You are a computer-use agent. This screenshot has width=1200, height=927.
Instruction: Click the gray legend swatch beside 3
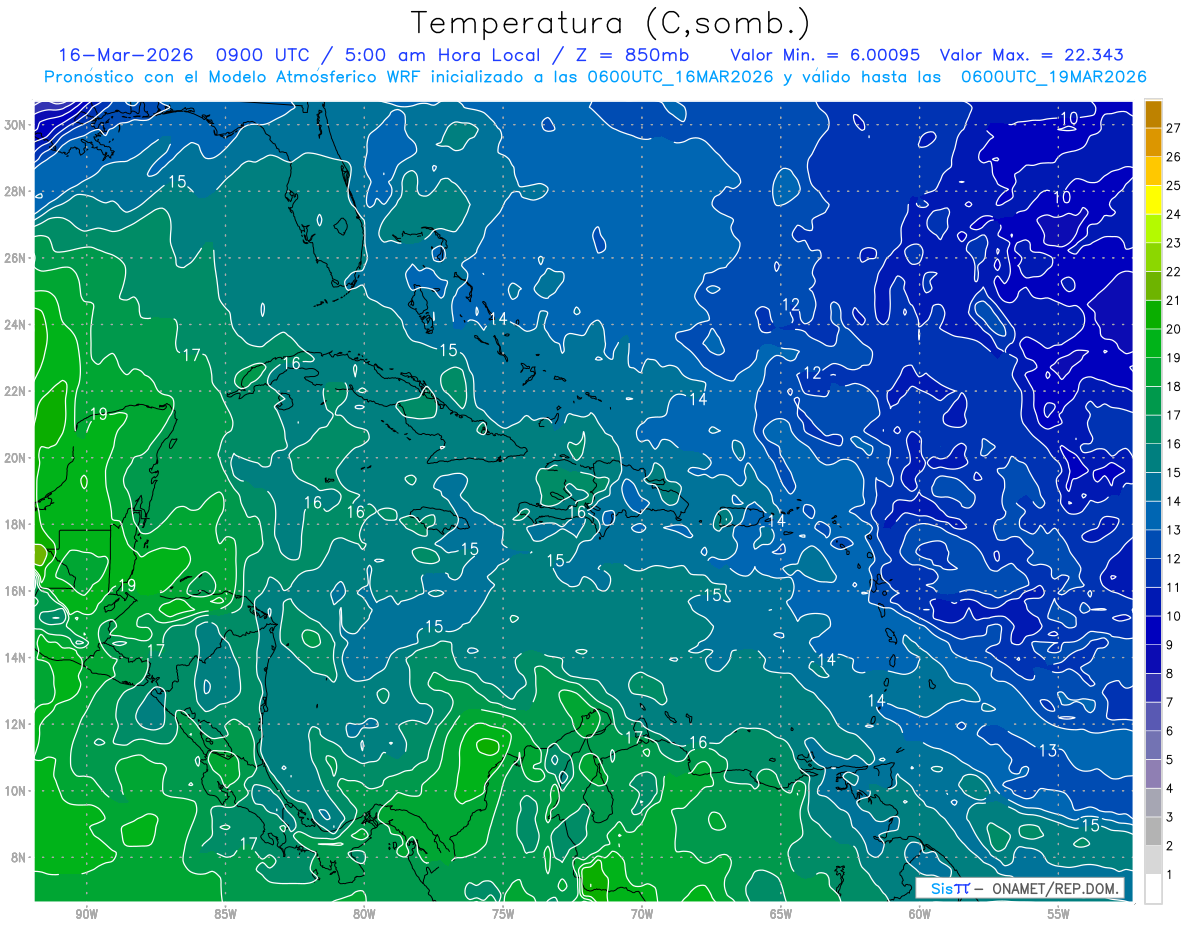click(1153, 831)
